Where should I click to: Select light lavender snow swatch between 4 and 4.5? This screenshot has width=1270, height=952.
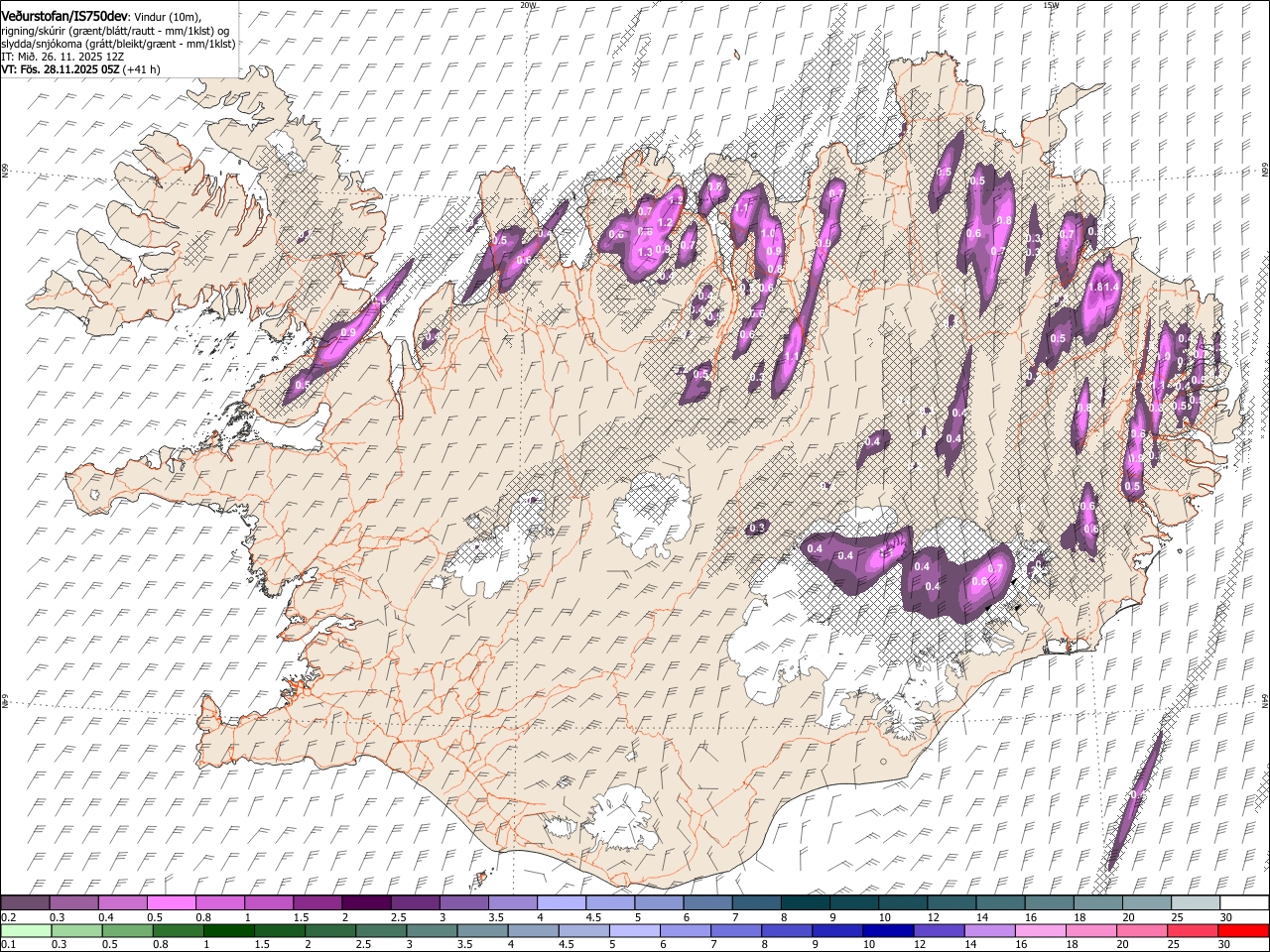(x=562, y=902)
